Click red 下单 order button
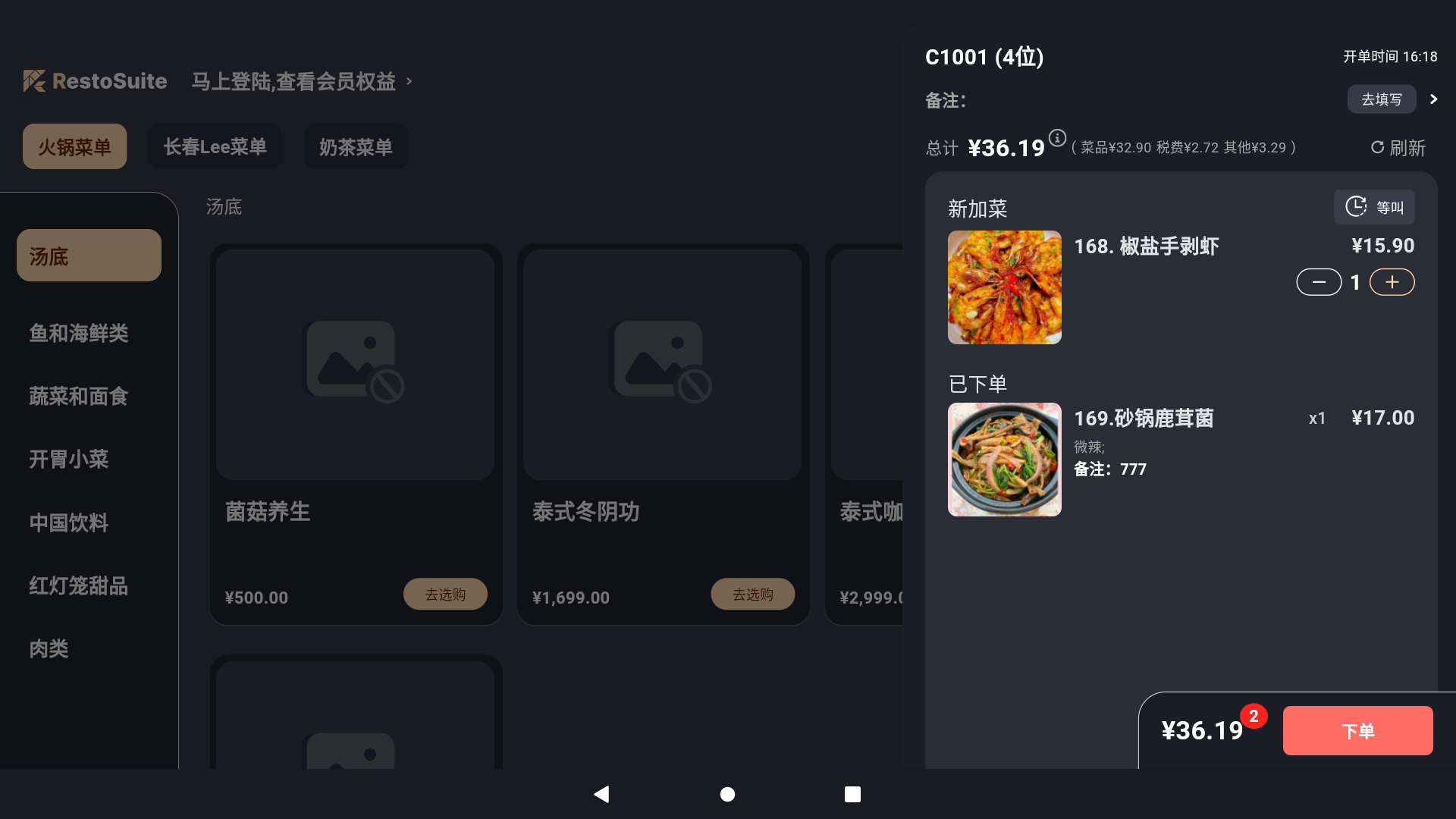The height and width of the screenshot is (819, 1456). point(1357,730)
